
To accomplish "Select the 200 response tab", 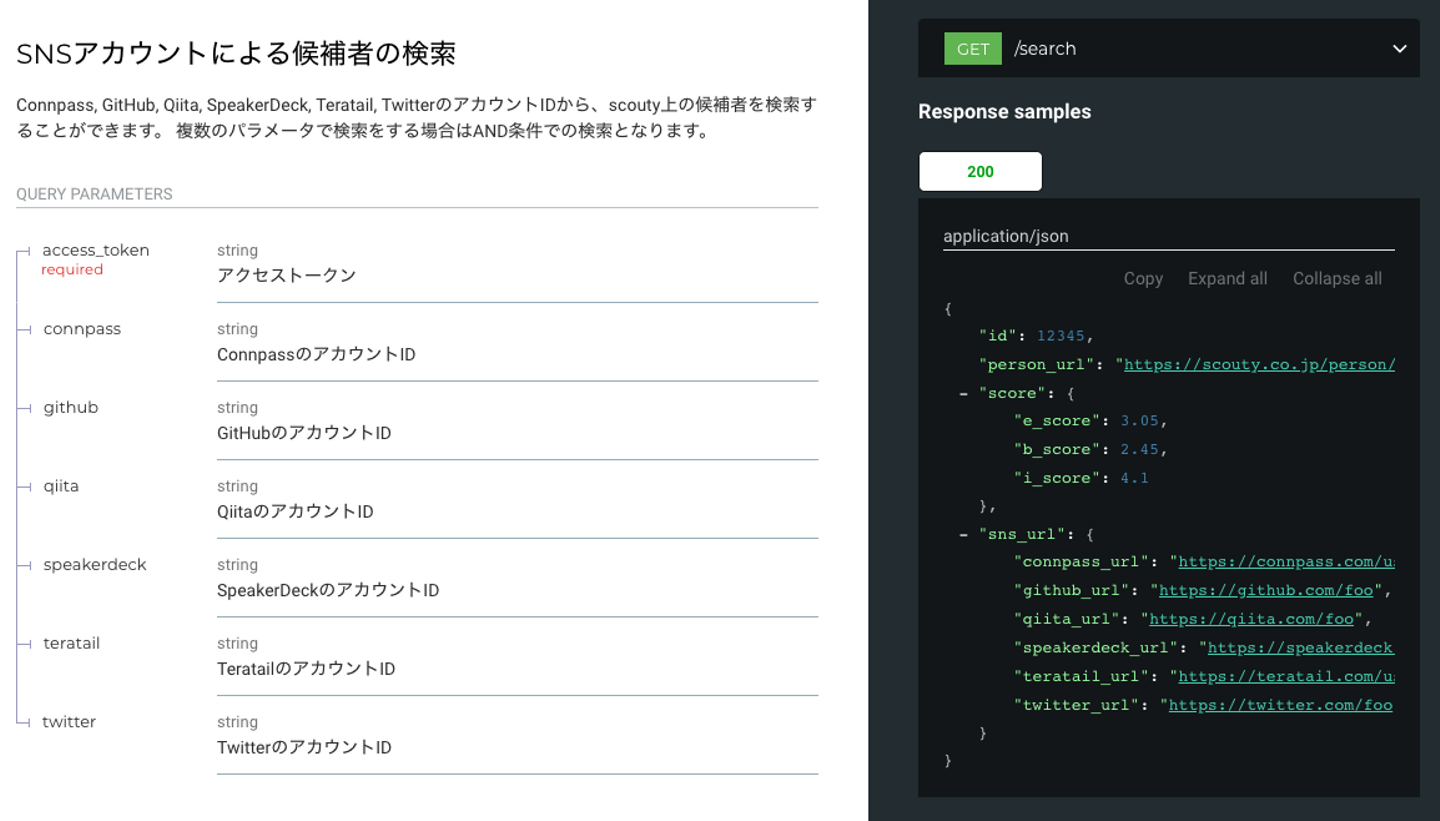I will point(980,171).
